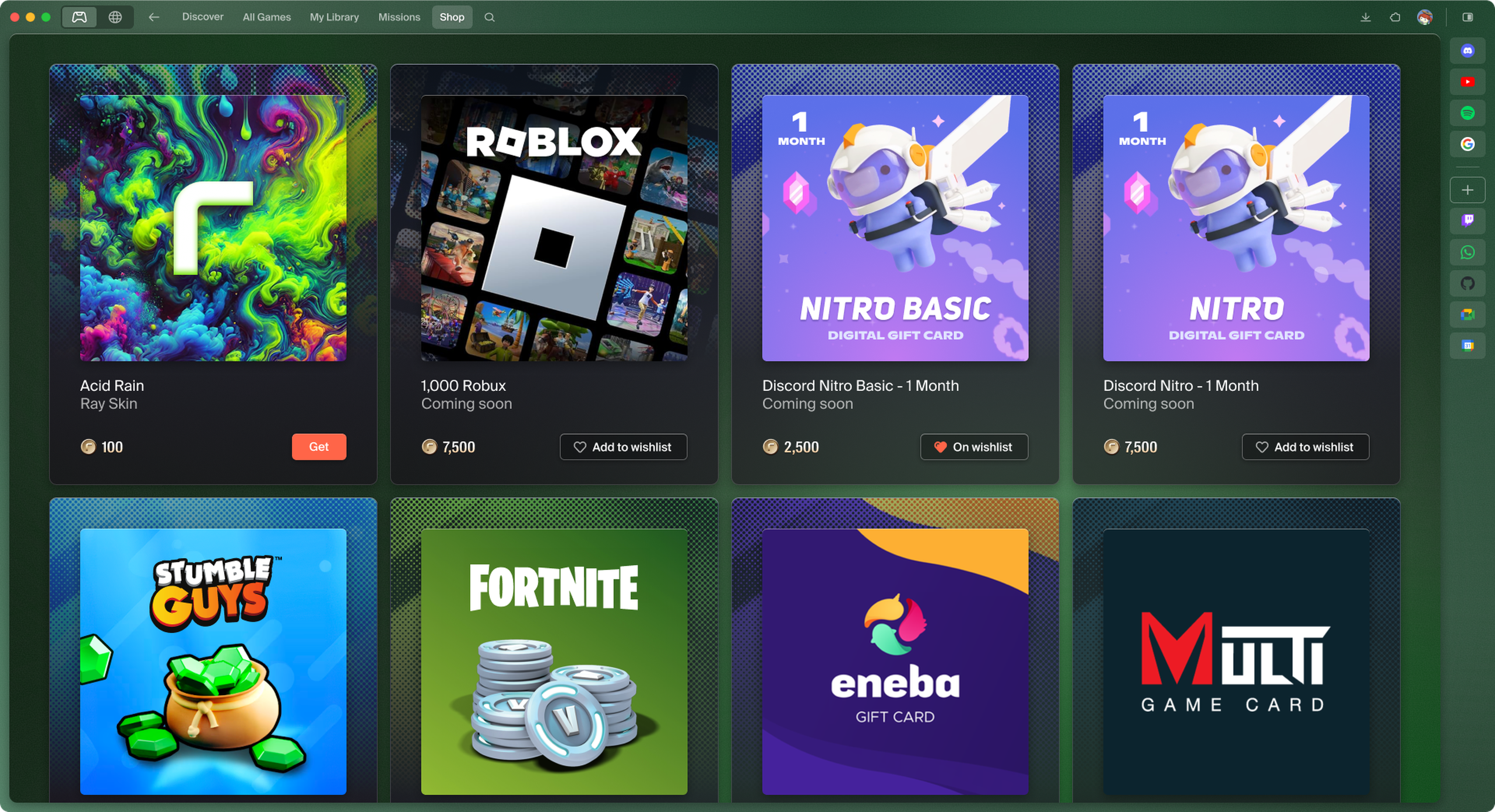Open Spotify from the sidebar
The width and height of the screenshot is (1495, 812).
tap(1468, 112)
